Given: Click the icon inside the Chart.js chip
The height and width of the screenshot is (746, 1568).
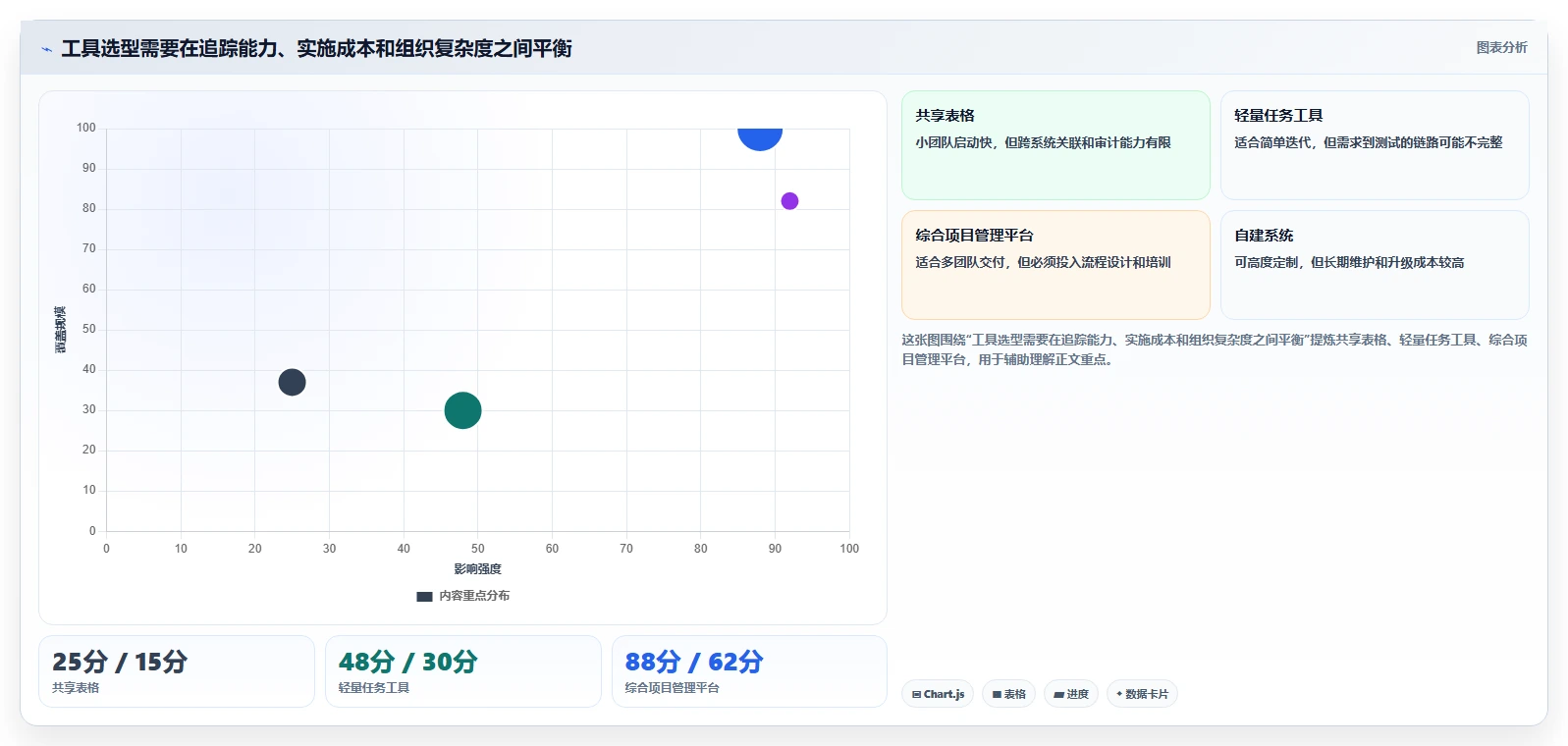Looking at the screenshot, I should [x=916, y=694].
